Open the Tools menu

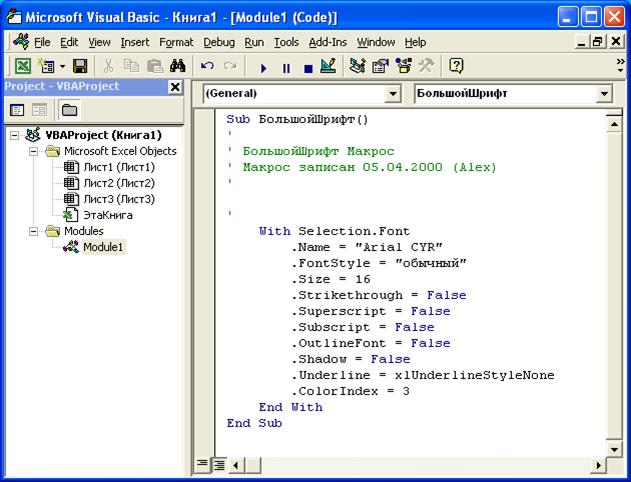286,42
